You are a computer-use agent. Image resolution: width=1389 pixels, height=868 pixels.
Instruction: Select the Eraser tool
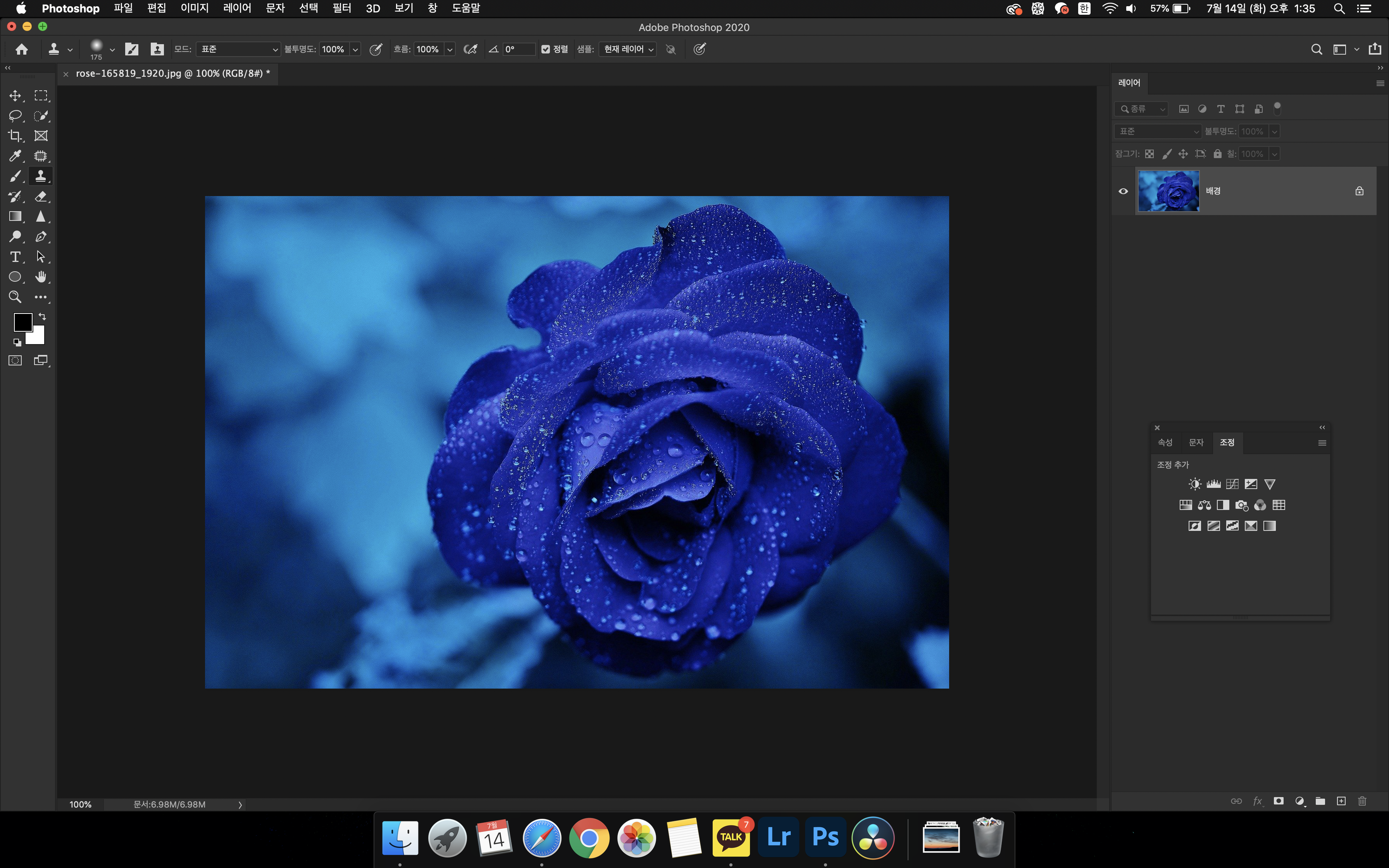[41, 196]
